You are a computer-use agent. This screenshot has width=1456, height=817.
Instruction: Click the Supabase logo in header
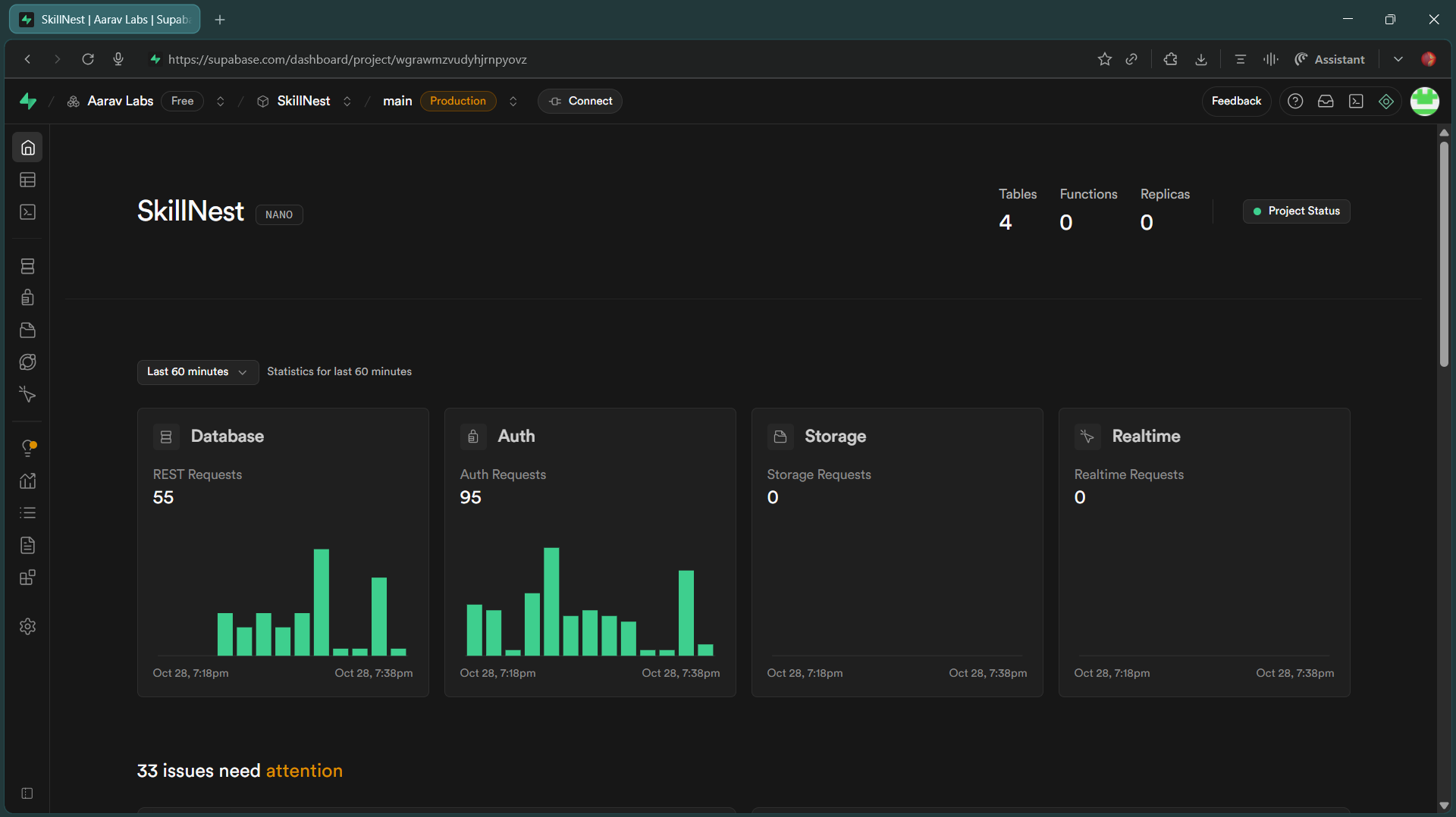28,101
